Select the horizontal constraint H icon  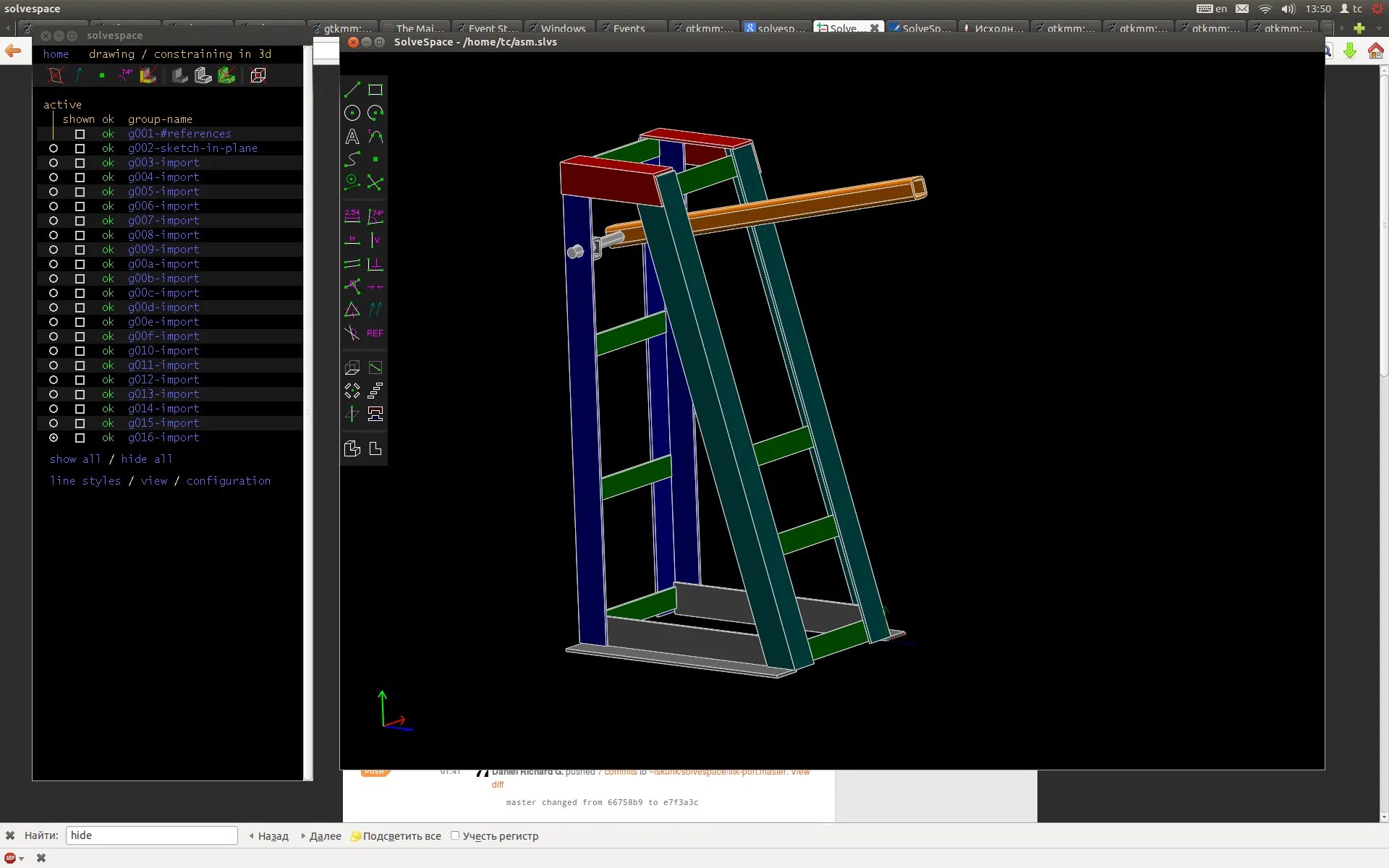tap(352, 239)
